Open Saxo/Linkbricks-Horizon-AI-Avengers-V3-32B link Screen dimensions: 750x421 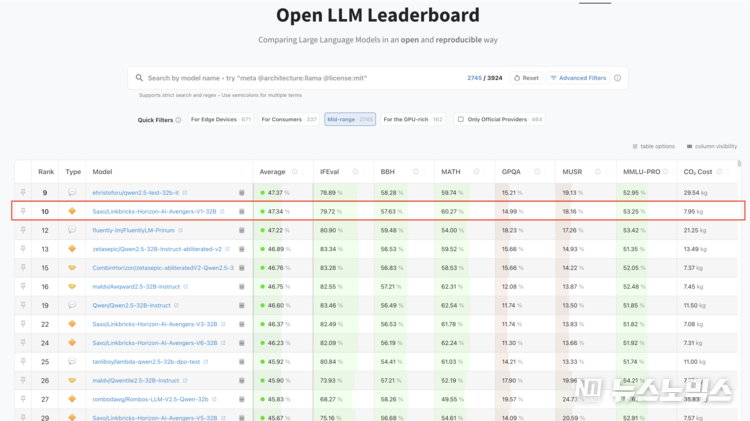click(x=154, y=324)
